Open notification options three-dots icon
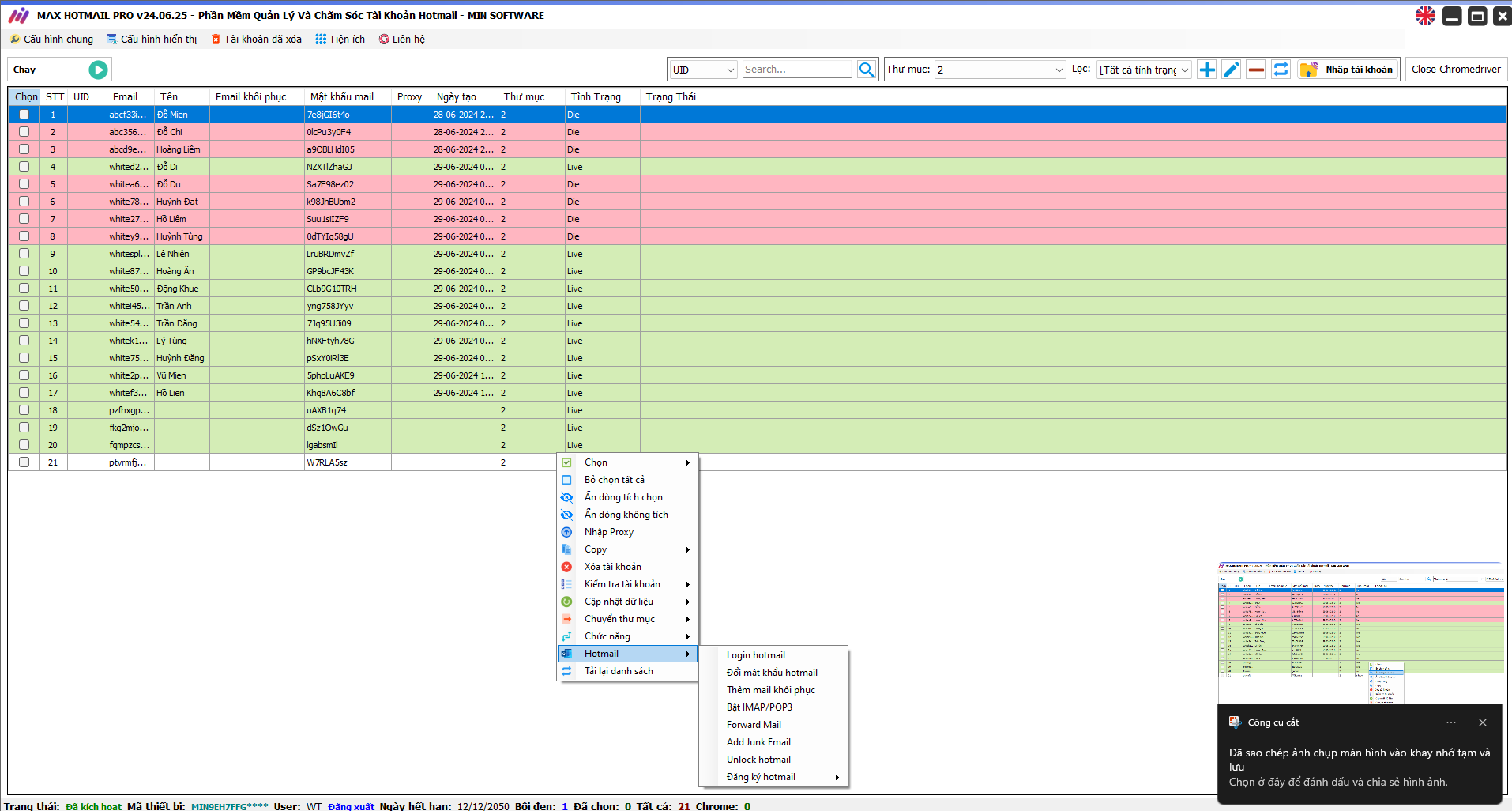 click(1451, 722)
